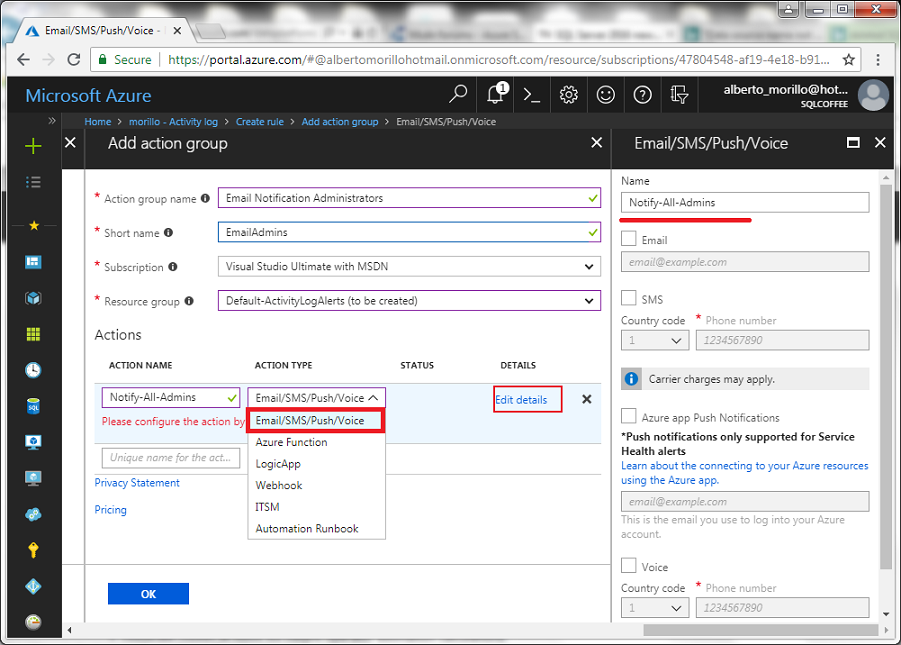Open the Recent clock icon
The width and height of the screenshot is (901, 645).
point(33,370)
